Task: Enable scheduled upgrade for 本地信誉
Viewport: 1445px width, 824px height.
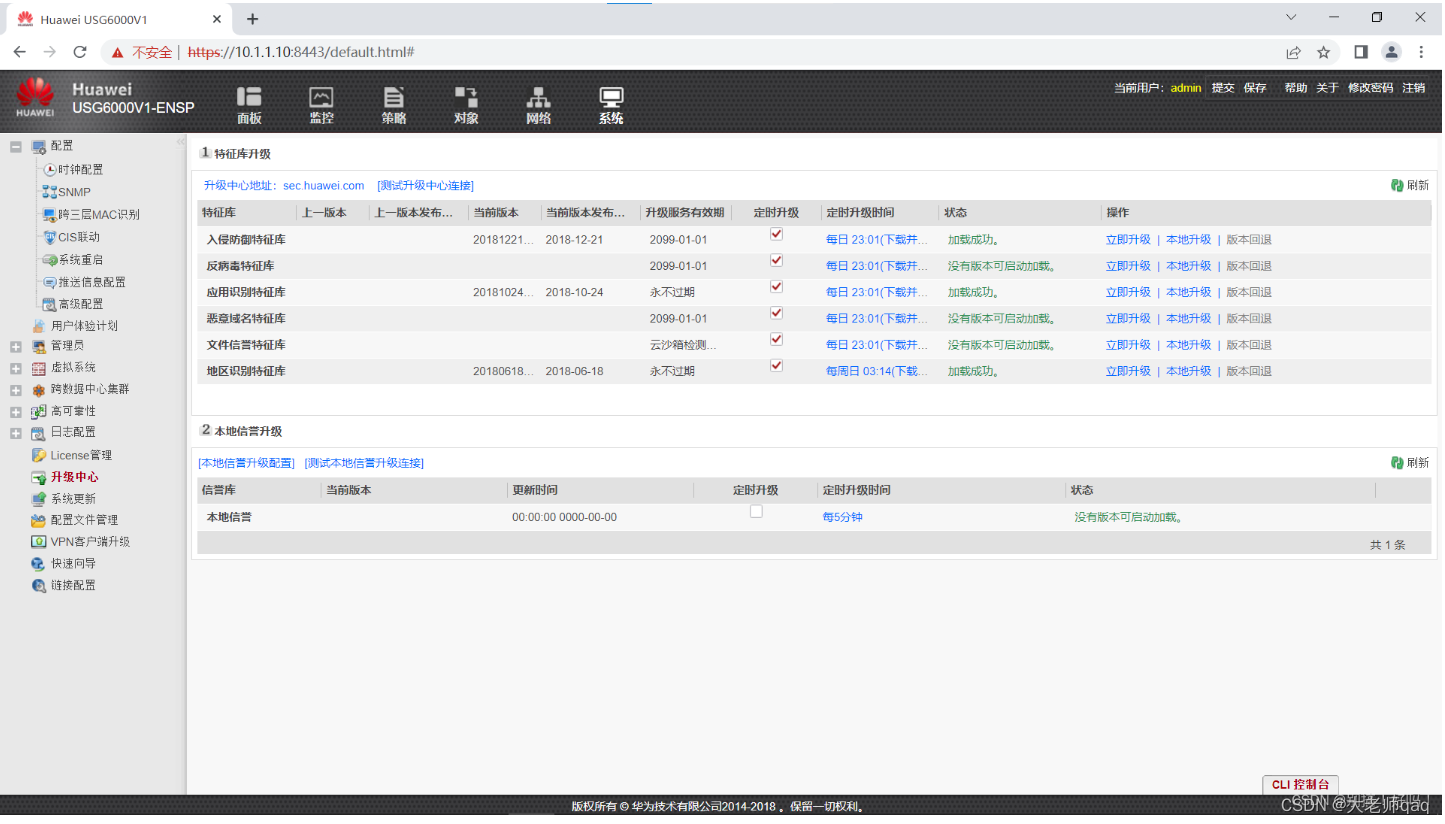Action: 756,511
